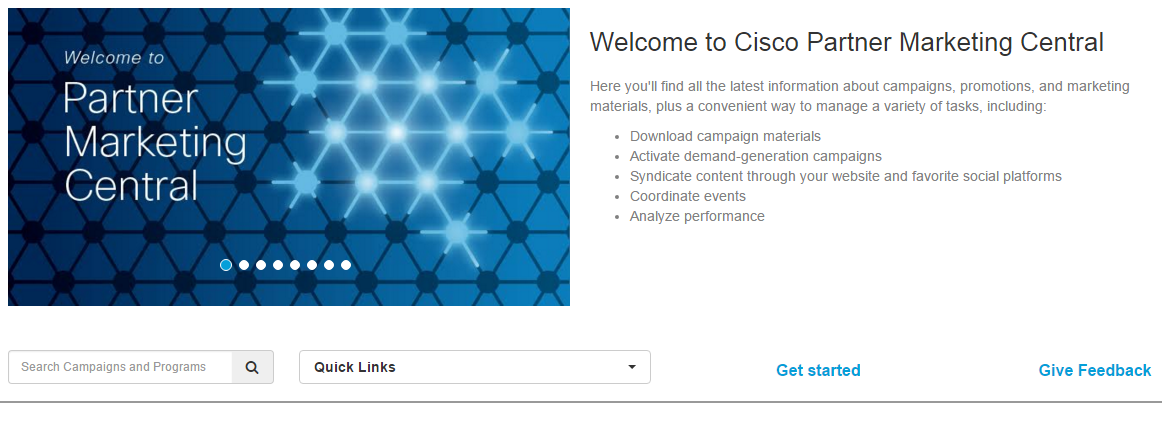Click the Activate demand-generation campaigns bullet
This screenshot has height=421, width=1168.
pos(755,156)
